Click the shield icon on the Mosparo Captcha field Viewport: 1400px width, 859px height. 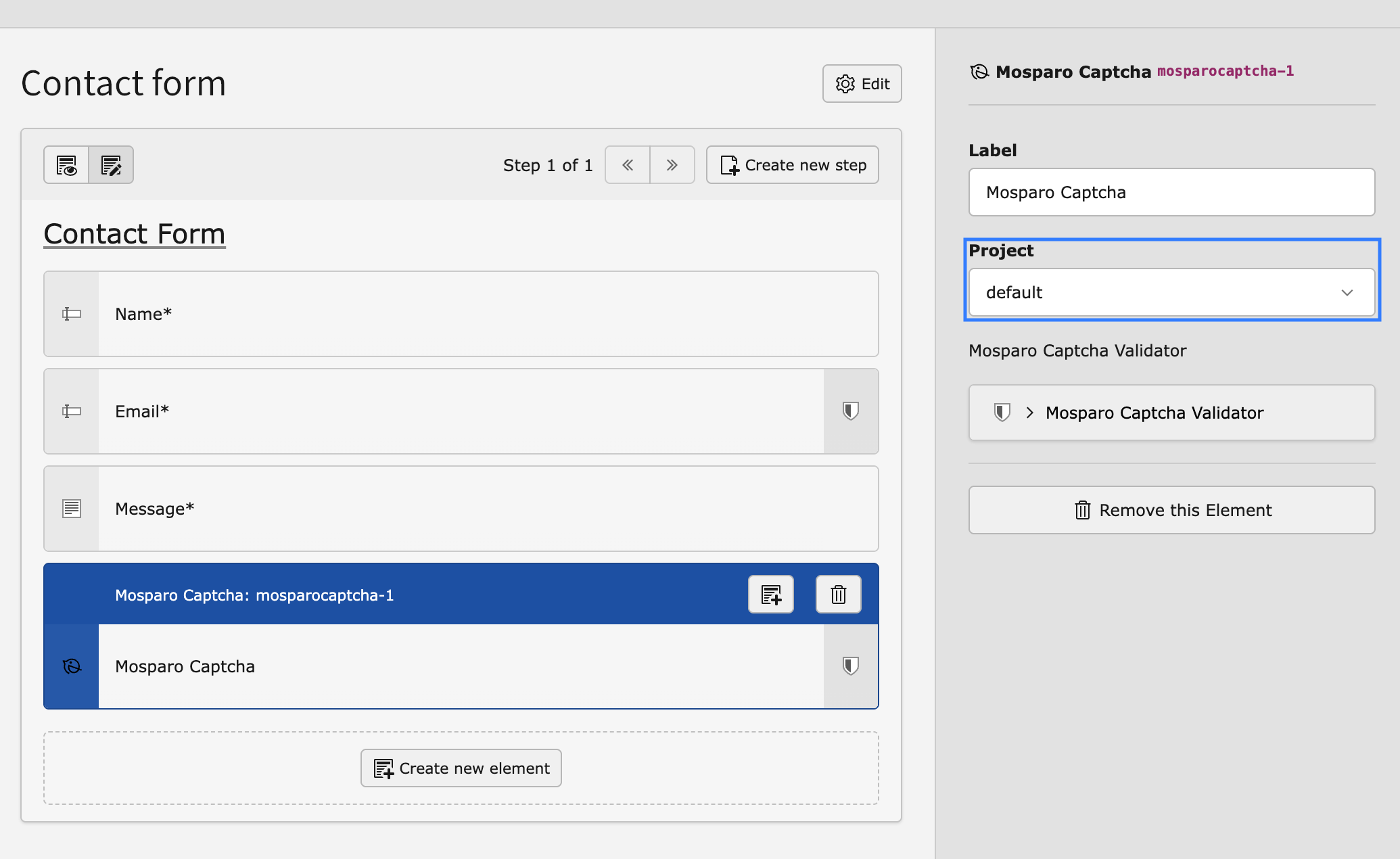click(850, 666)
